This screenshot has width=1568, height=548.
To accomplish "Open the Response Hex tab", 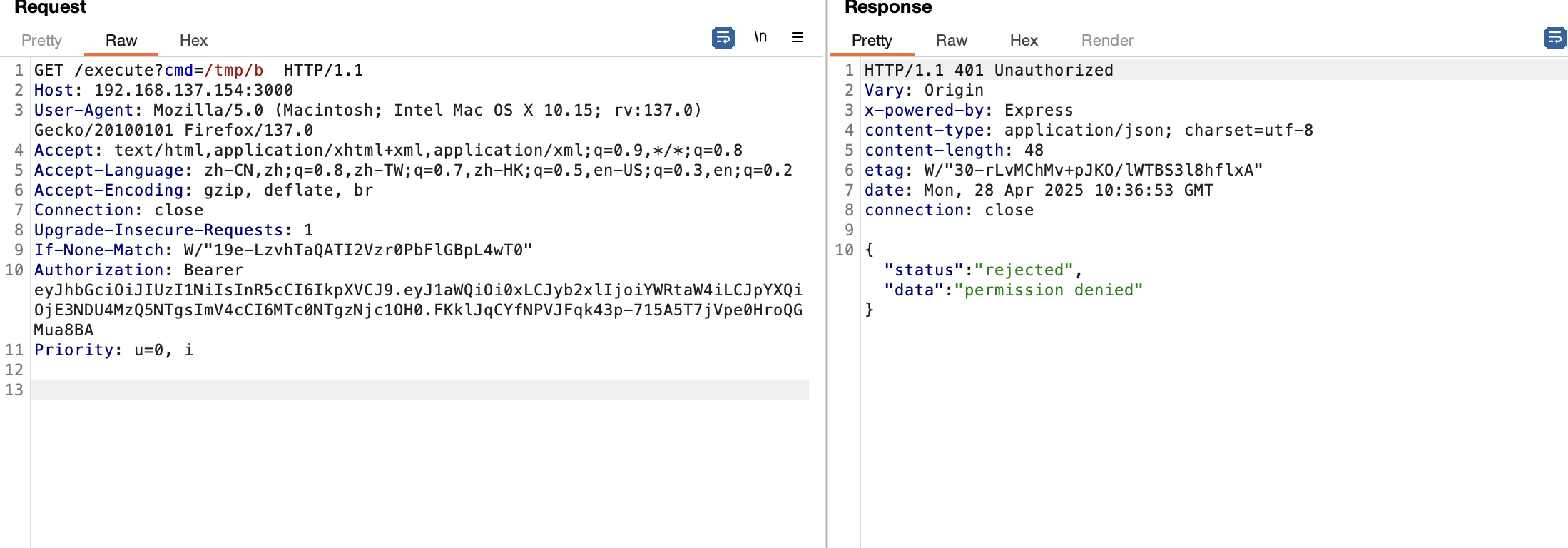I will 1024,40.
